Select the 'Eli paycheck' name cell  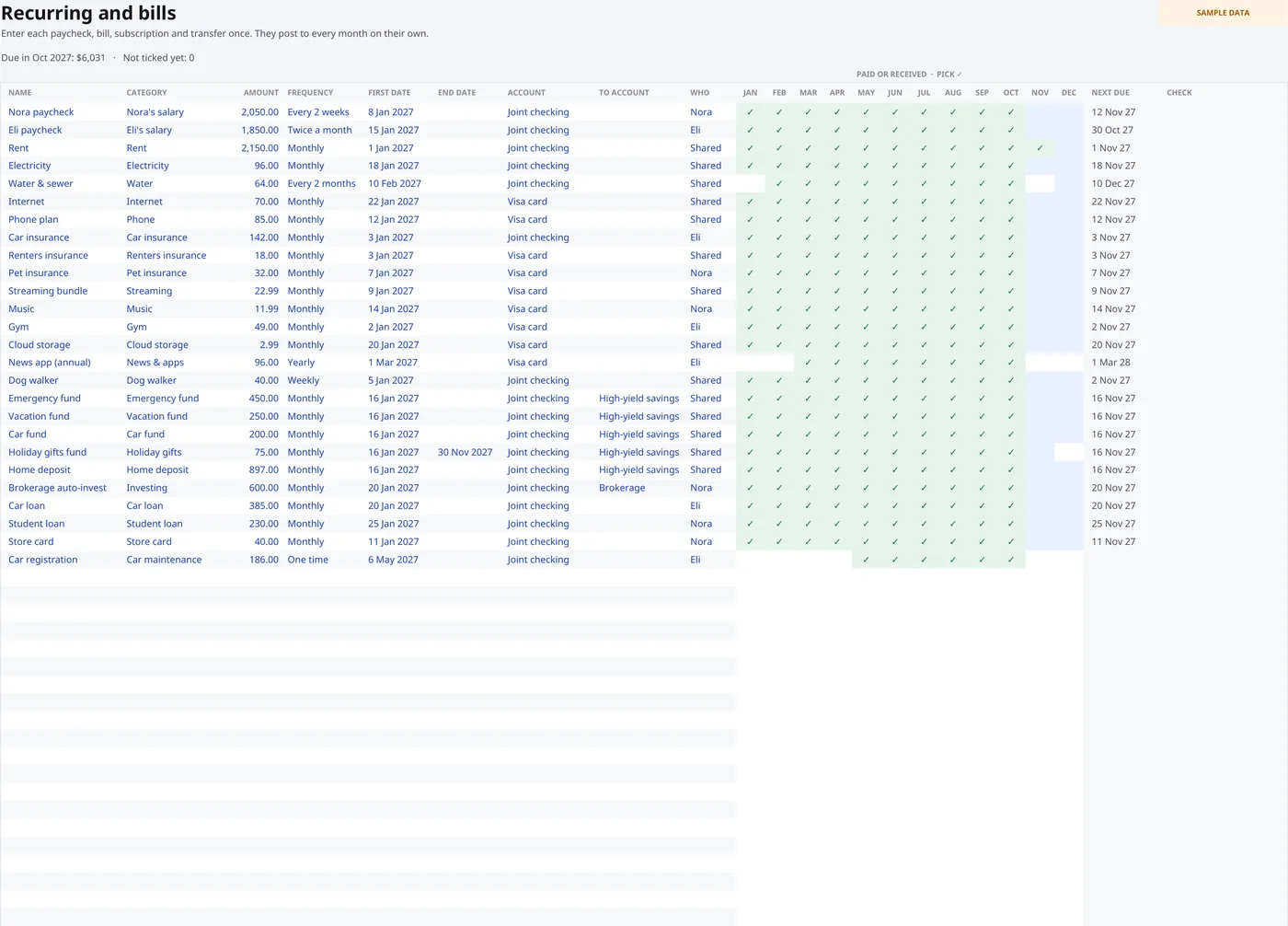coord(61,130)
